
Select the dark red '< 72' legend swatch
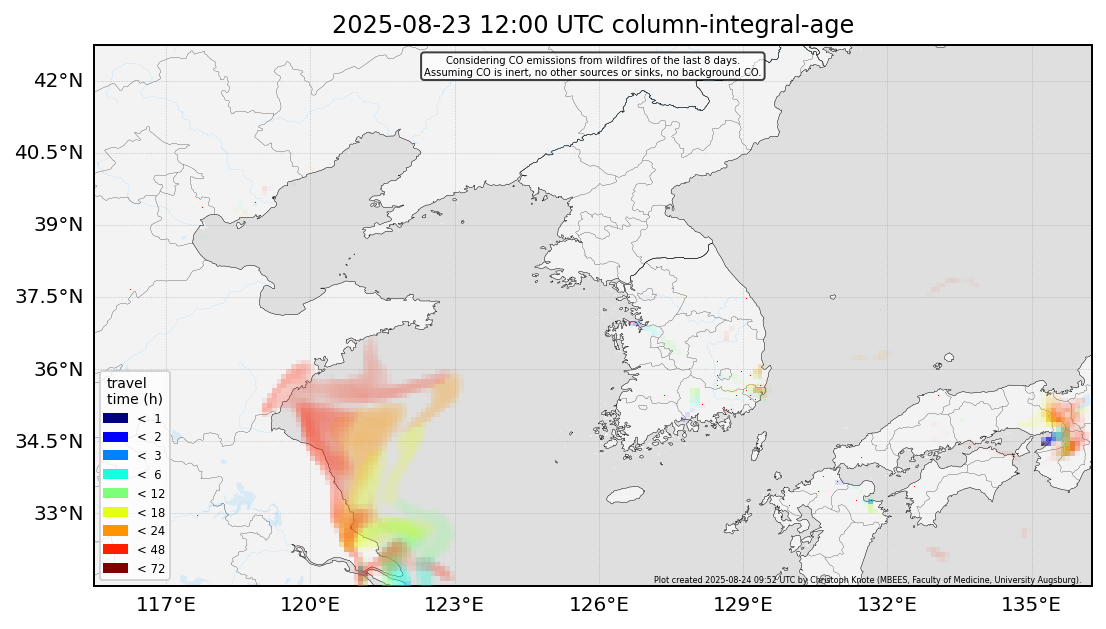tap(116, 568)
